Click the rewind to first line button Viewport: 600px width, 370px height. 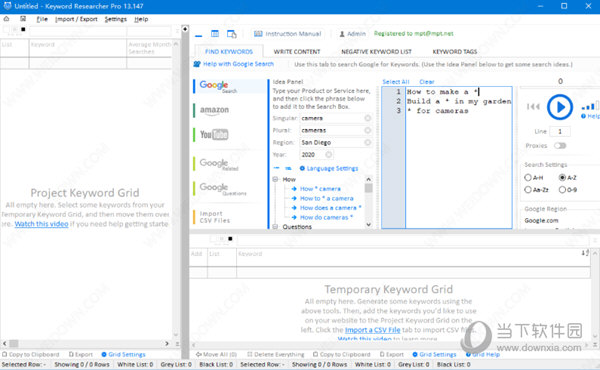(533, 107)
